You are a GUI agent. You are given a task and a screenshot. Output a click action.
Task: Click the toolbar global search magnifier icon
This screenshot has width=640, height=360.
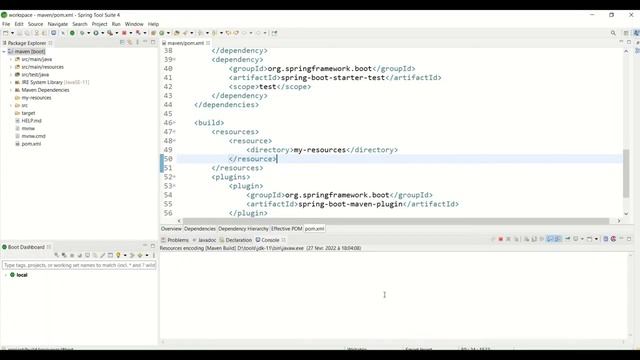(x=613, y=33)
